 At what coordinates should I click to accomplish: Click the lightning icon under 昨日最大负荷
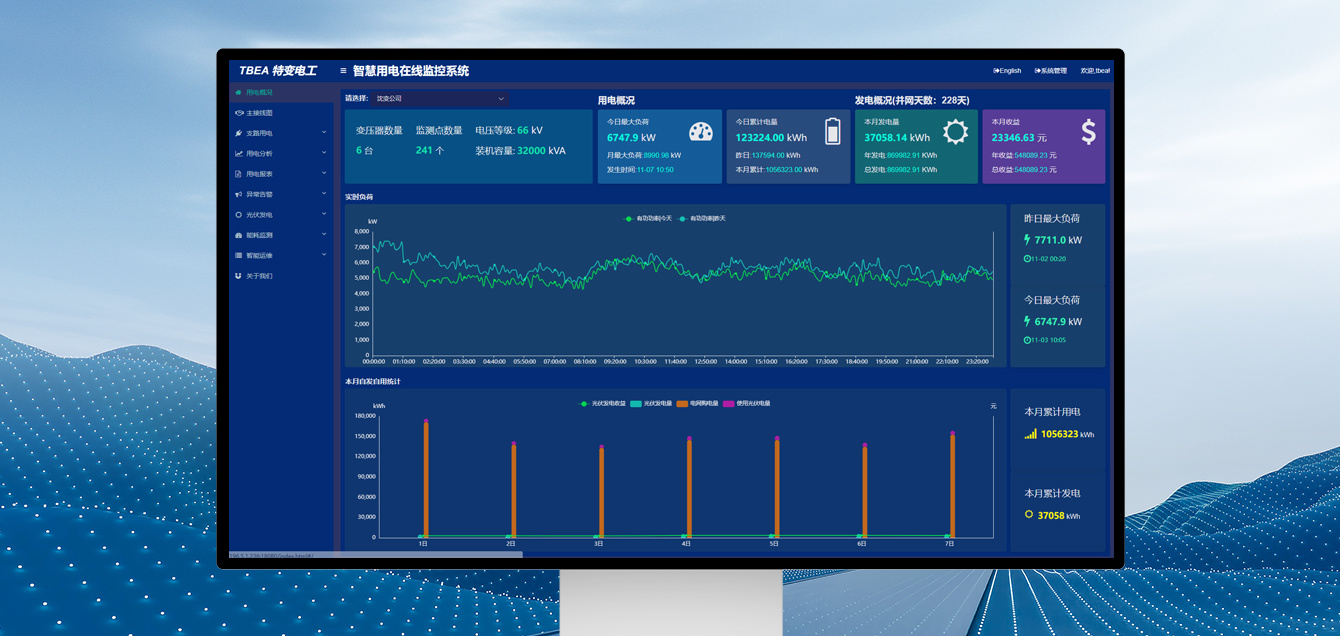point(1027,240)
